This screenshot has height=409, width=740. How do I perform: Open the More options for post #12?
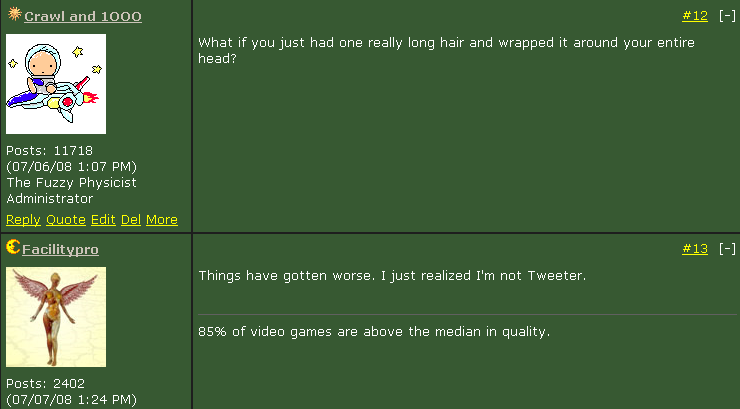click(162, 220)
